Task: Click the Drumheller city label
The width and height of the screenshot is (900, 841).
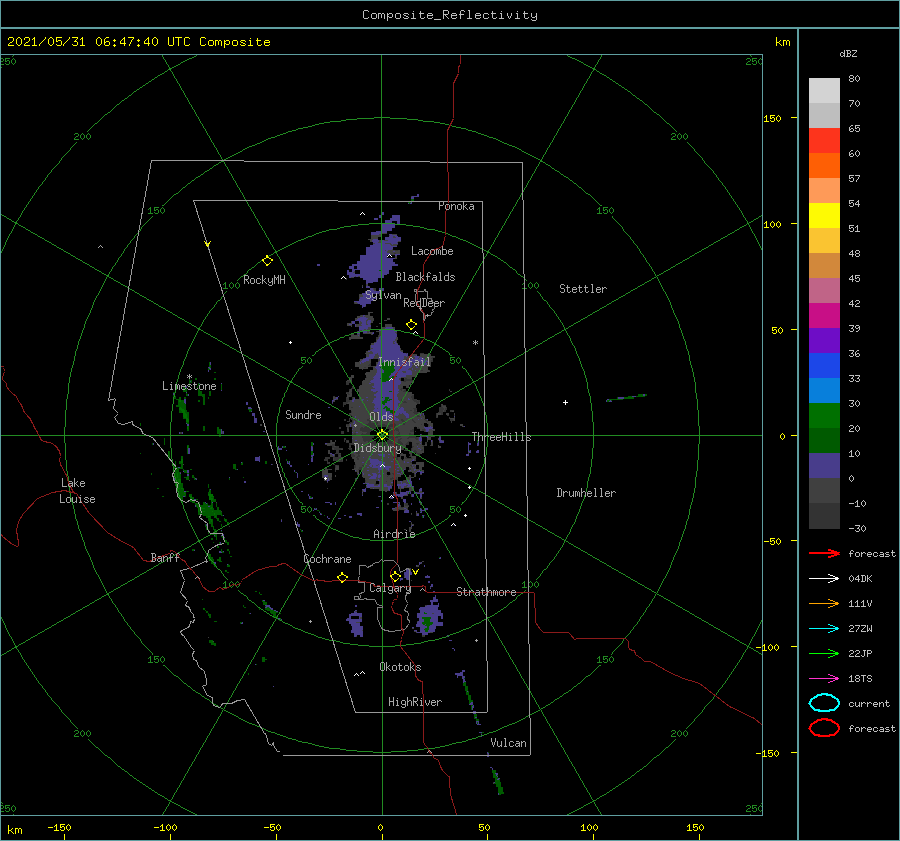Action: [x=586, y=493]
